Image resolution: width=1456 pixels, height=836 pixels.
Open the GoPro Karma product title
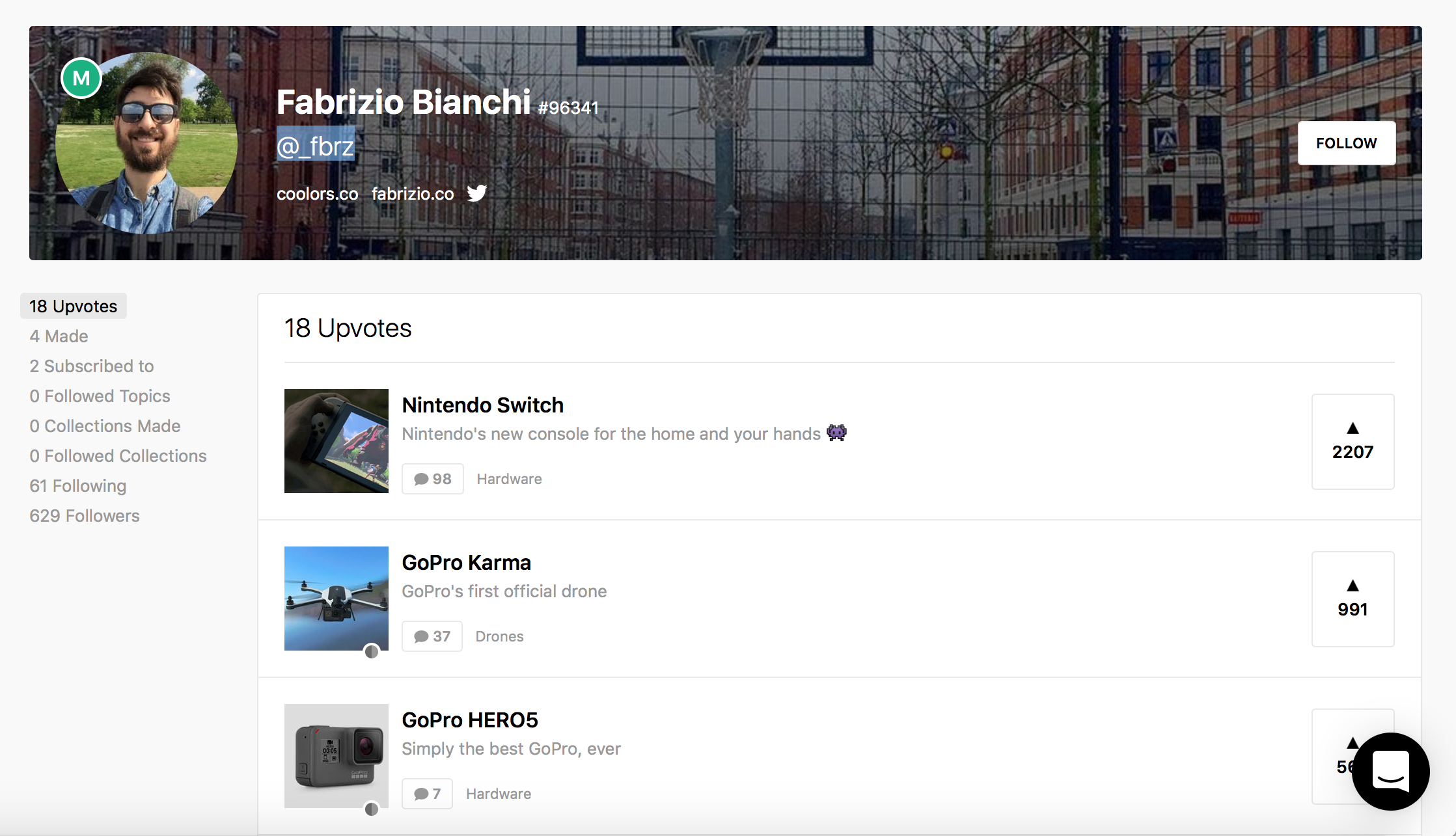[466, 562]
